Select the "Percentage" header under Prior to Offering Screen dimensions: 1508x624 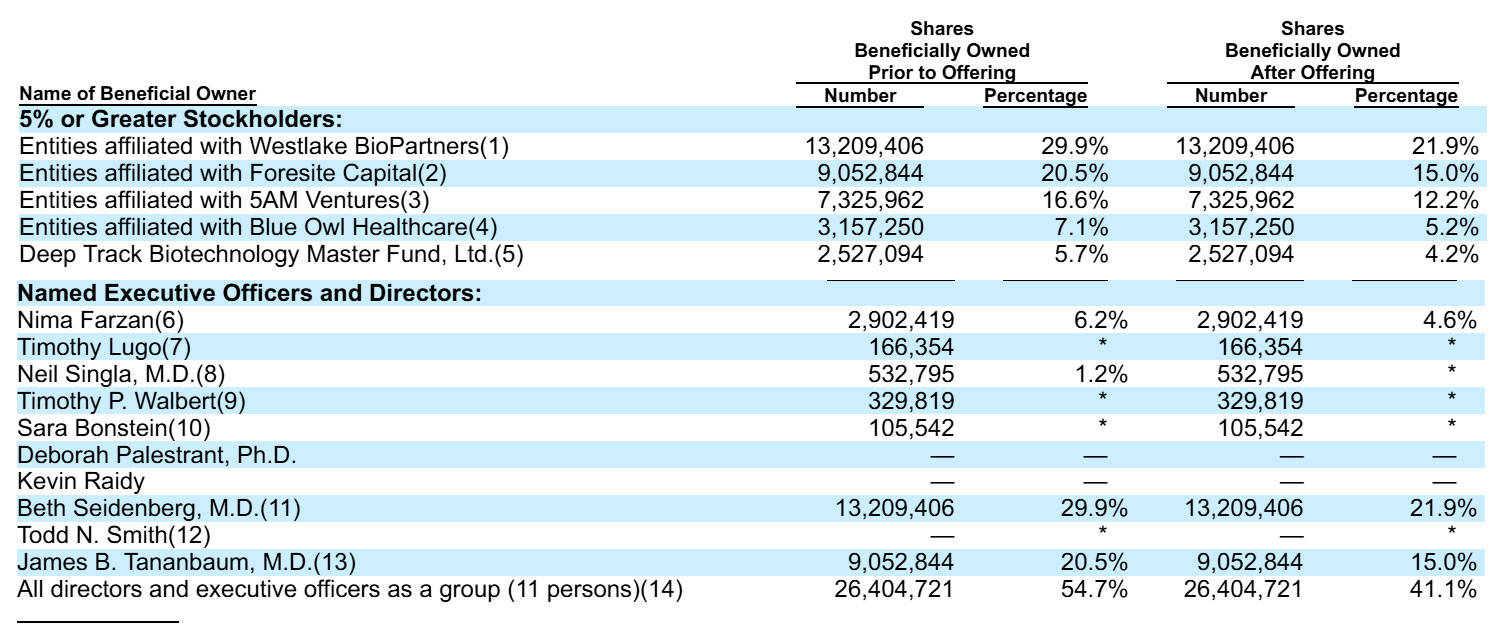coord(1036,96)
